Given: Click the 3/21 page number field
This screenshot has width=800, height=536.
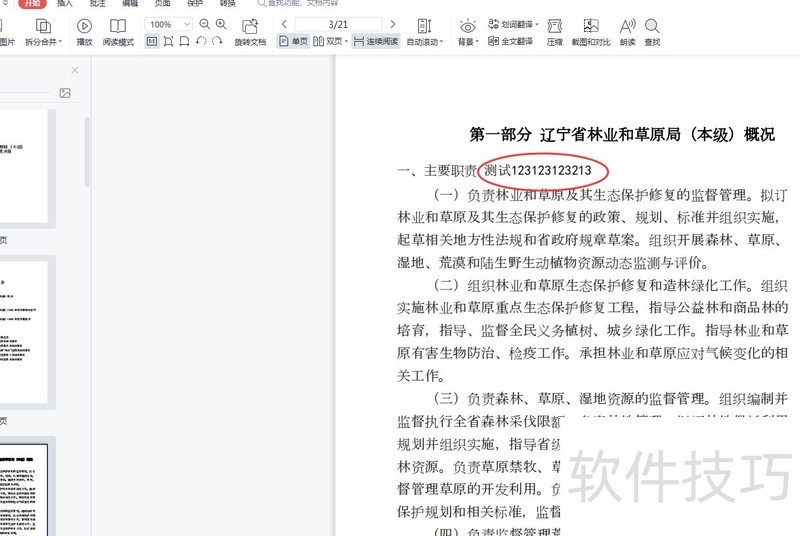Looking at the screenshot, I should [338, 24].
